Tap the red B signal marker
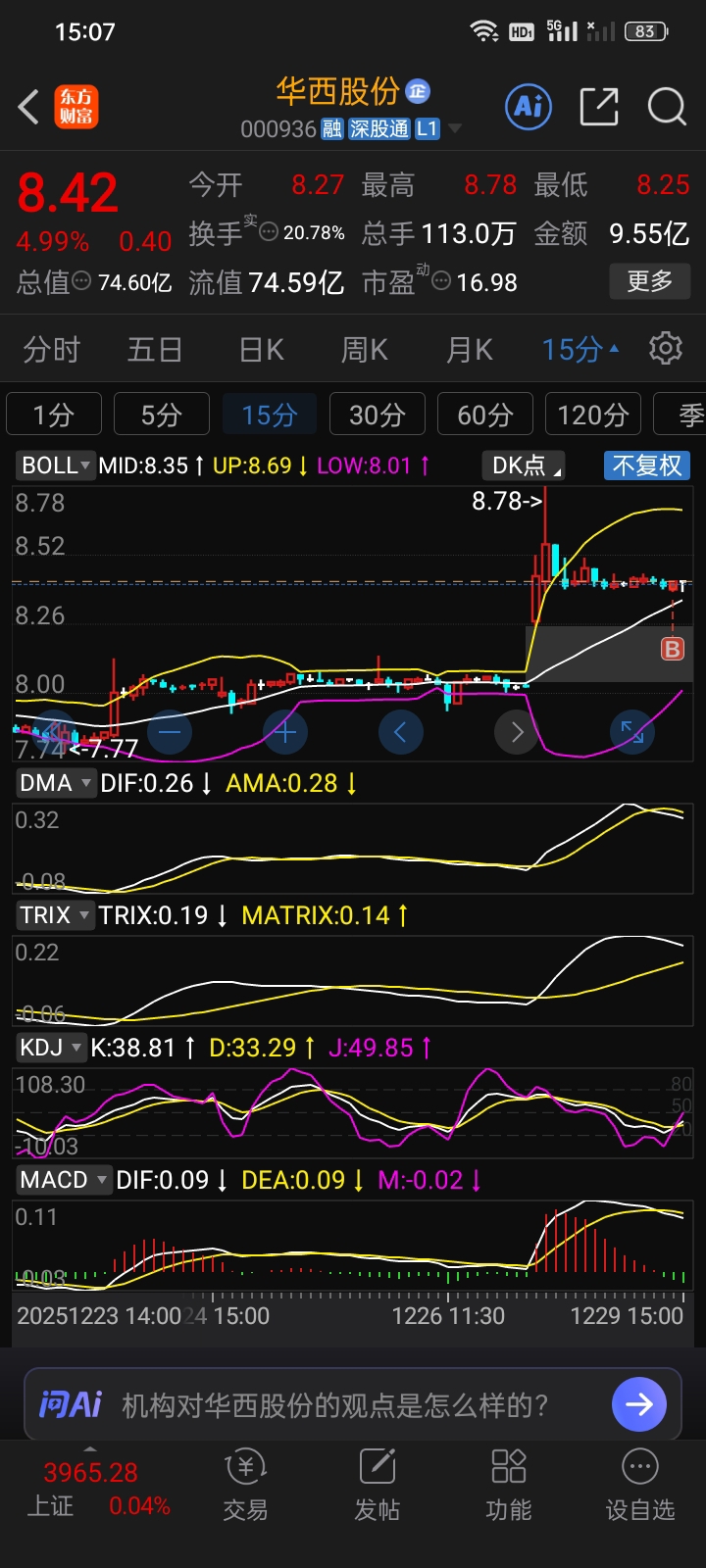The width and height of the screenshot is (706, 1568). pyautogui.click(x=673, y=649)
